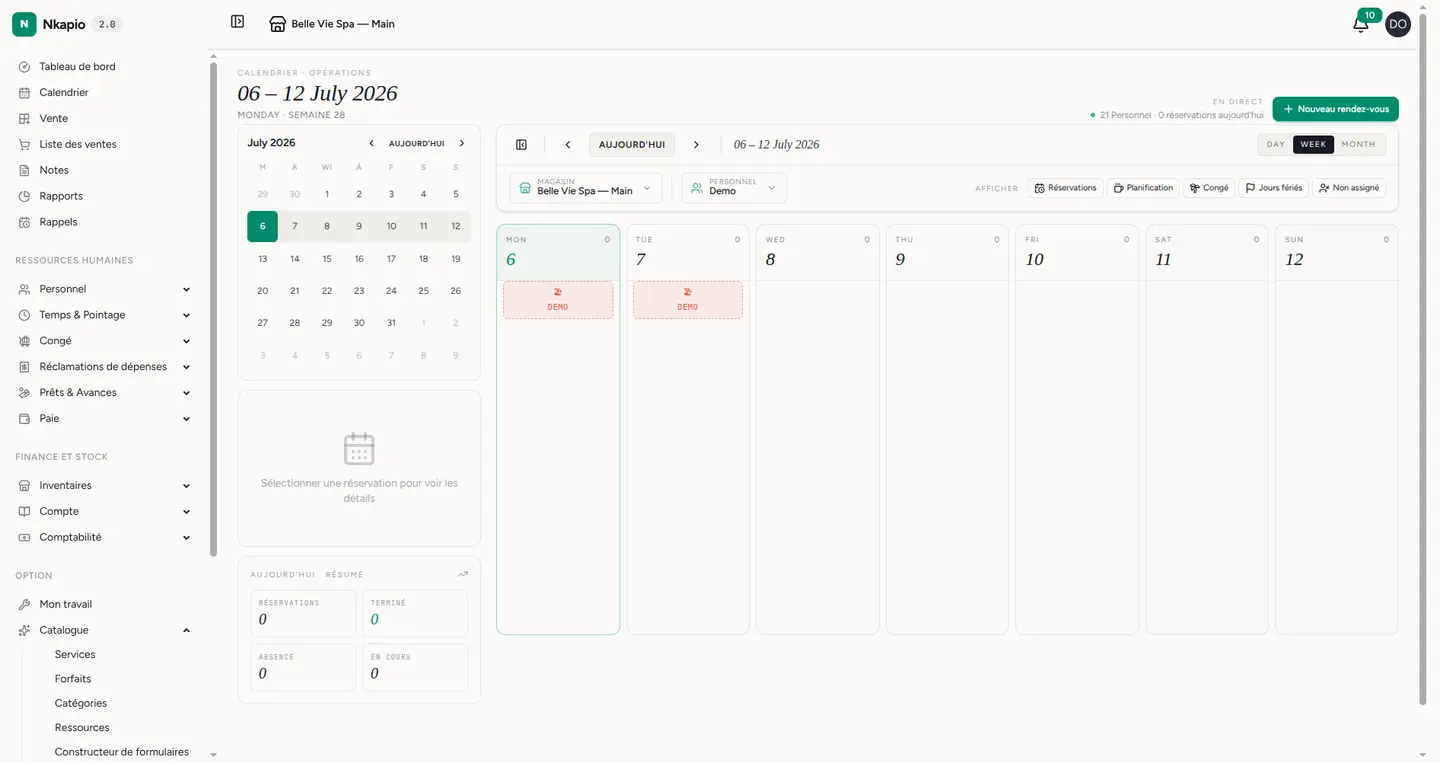Expand the Personnel sidebar section chevron
This screenshot has height=763, width=1440.
pos(186,290)
